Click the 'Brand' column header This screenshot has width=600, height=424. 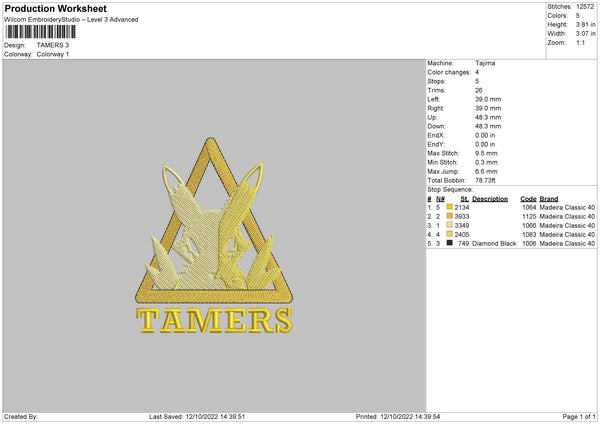tap(549, 199)
